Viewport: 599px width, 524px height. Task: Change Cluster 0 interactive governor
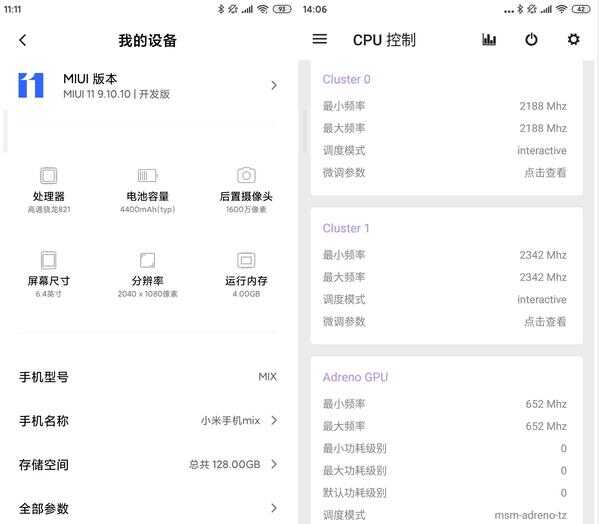pyautogui.click(x=542, y=150)
